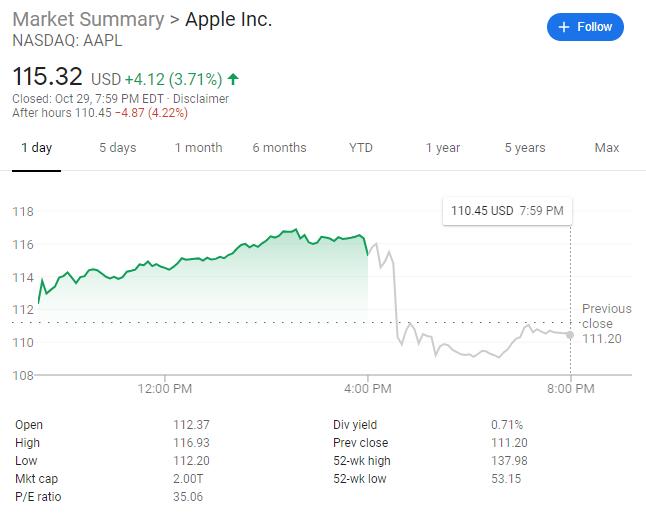Show the 6 months chart
Screen dimensions: 646x514
click(279, 148)
